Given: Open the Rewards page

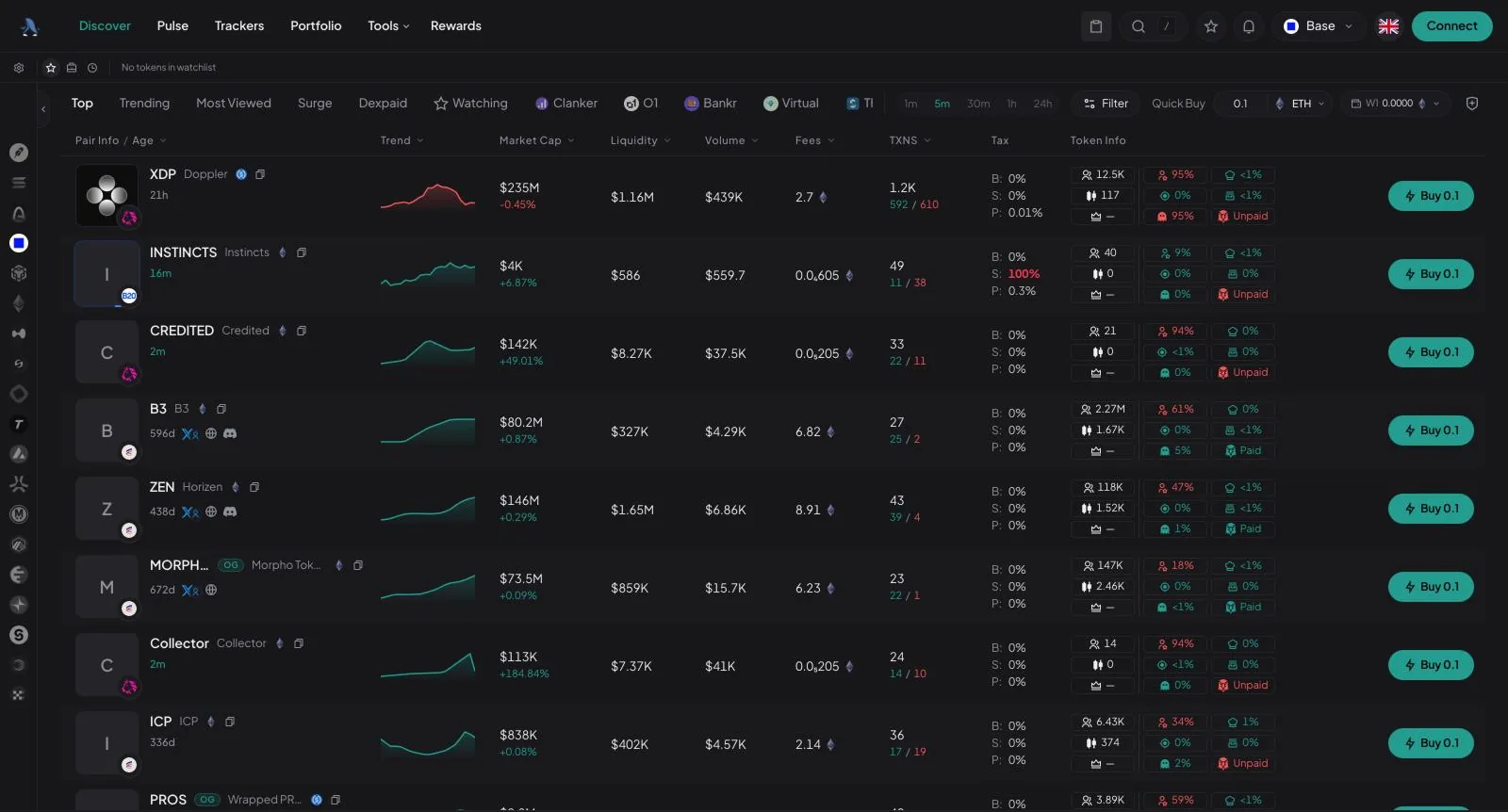Looking at the screenshot, I should point(456,26).
